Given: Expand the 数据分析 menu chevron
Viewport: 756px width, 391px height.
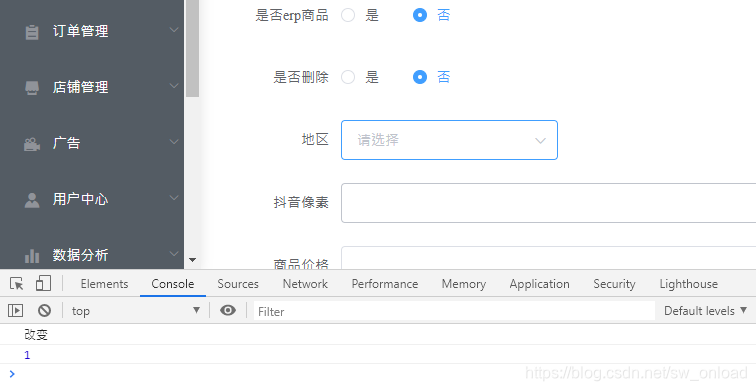Looking at the screenshot, I should click(x=174, y=254).
